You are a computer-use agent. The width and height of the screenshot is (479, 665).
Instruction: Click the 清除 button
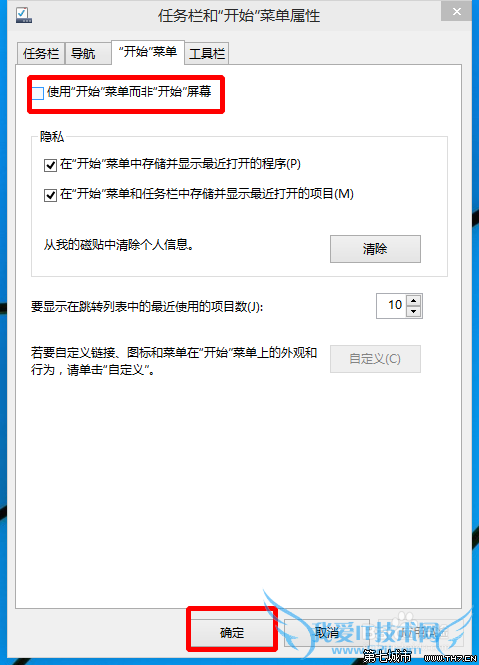(x=375, y=249)
